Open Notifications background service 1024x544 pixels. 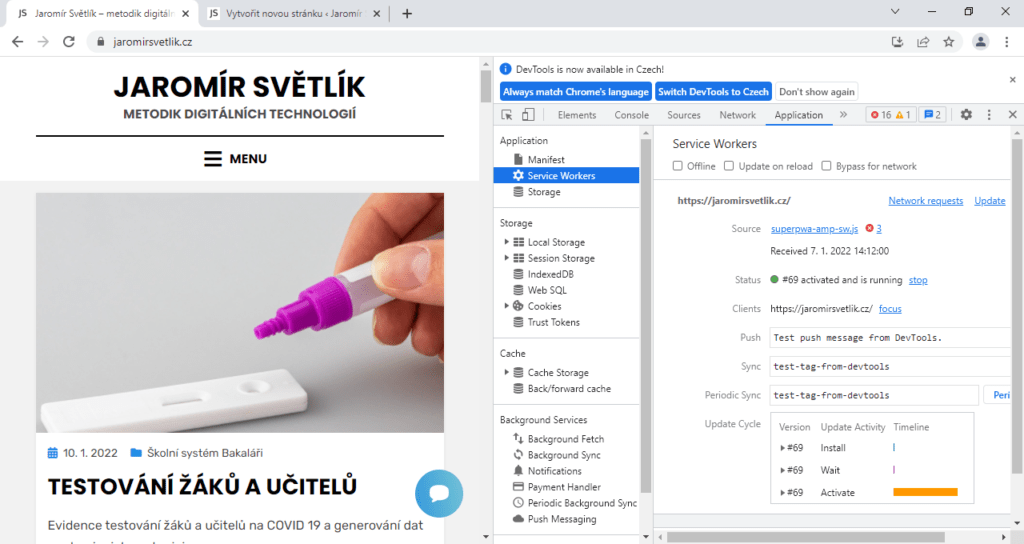554,471
